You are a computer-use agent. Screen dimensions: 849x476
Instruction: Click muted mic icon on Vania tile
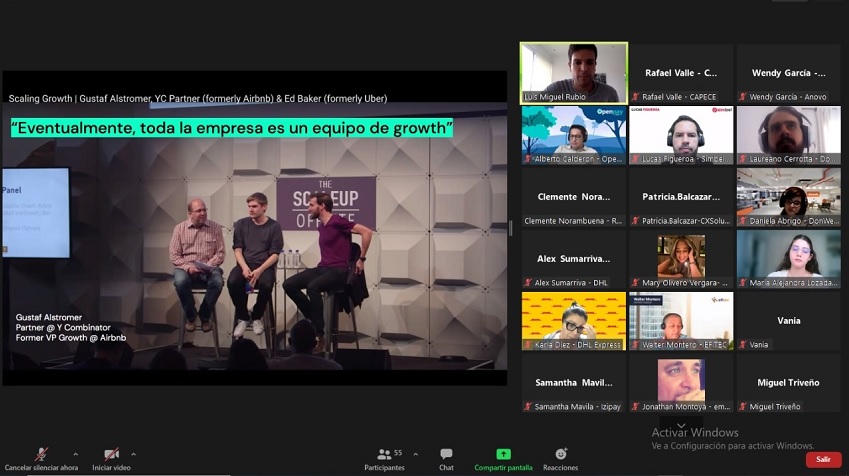743,344
